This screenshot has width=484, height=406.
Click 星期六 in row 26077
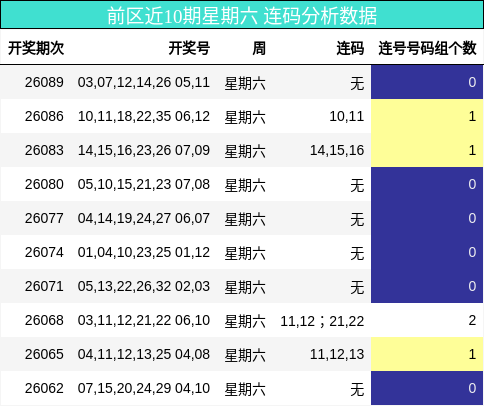click(x=245, y=219)
